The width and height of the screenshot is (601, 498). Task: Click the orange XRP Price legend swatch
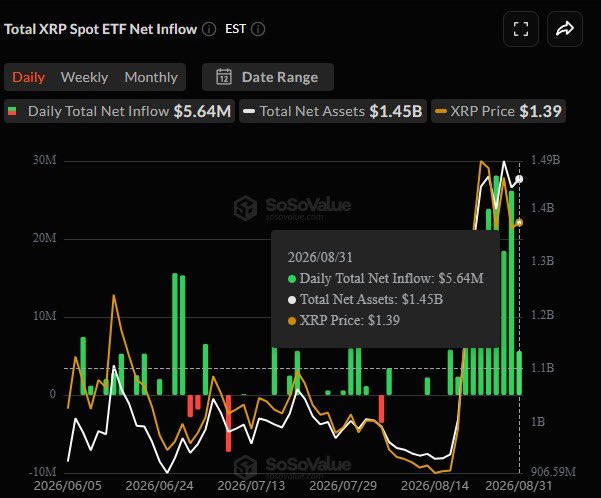(441, 112)
